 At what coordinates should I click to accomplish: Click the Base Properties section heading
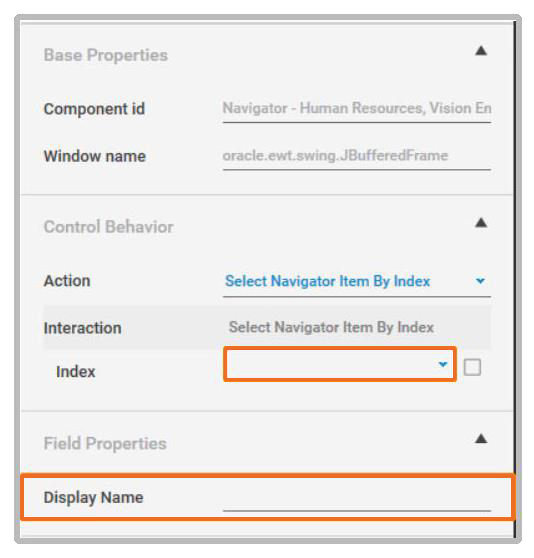pyautogui.click(x=106, y=56)
